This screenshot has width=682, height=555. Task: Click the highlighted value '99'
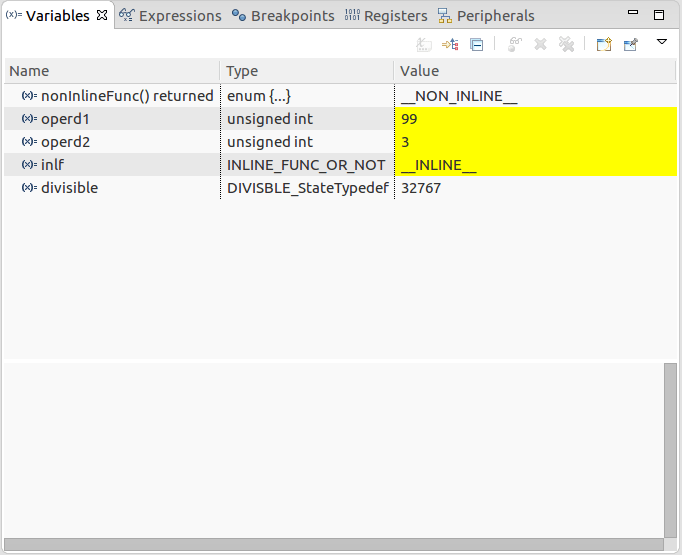(x=536, y=119)
